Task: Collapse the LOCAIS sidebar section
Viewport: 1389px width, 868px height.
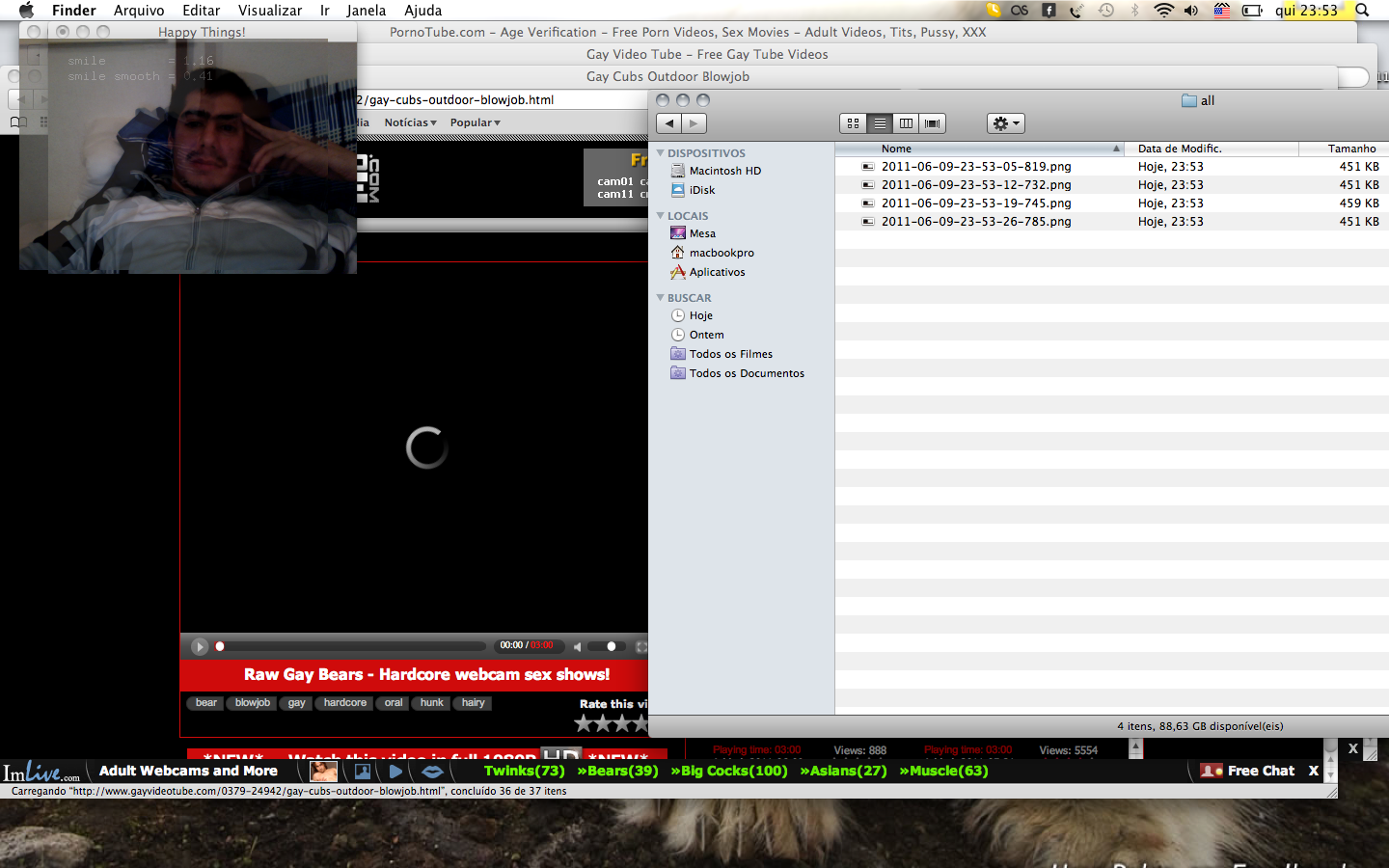Action: 661,215
